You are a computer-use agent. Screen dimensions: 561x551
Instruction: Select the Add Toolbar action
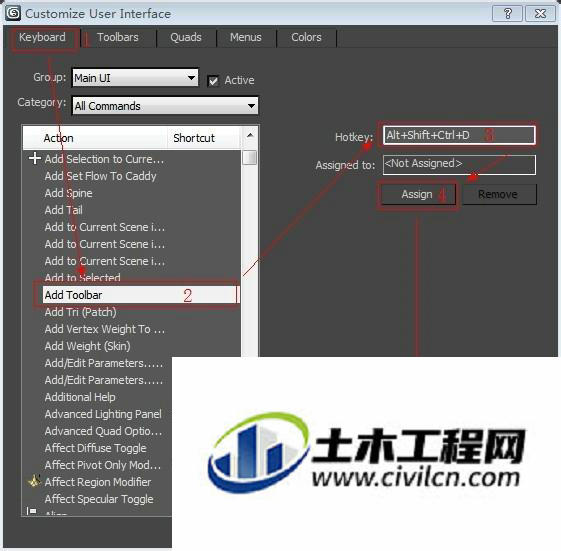coord(140,295)
